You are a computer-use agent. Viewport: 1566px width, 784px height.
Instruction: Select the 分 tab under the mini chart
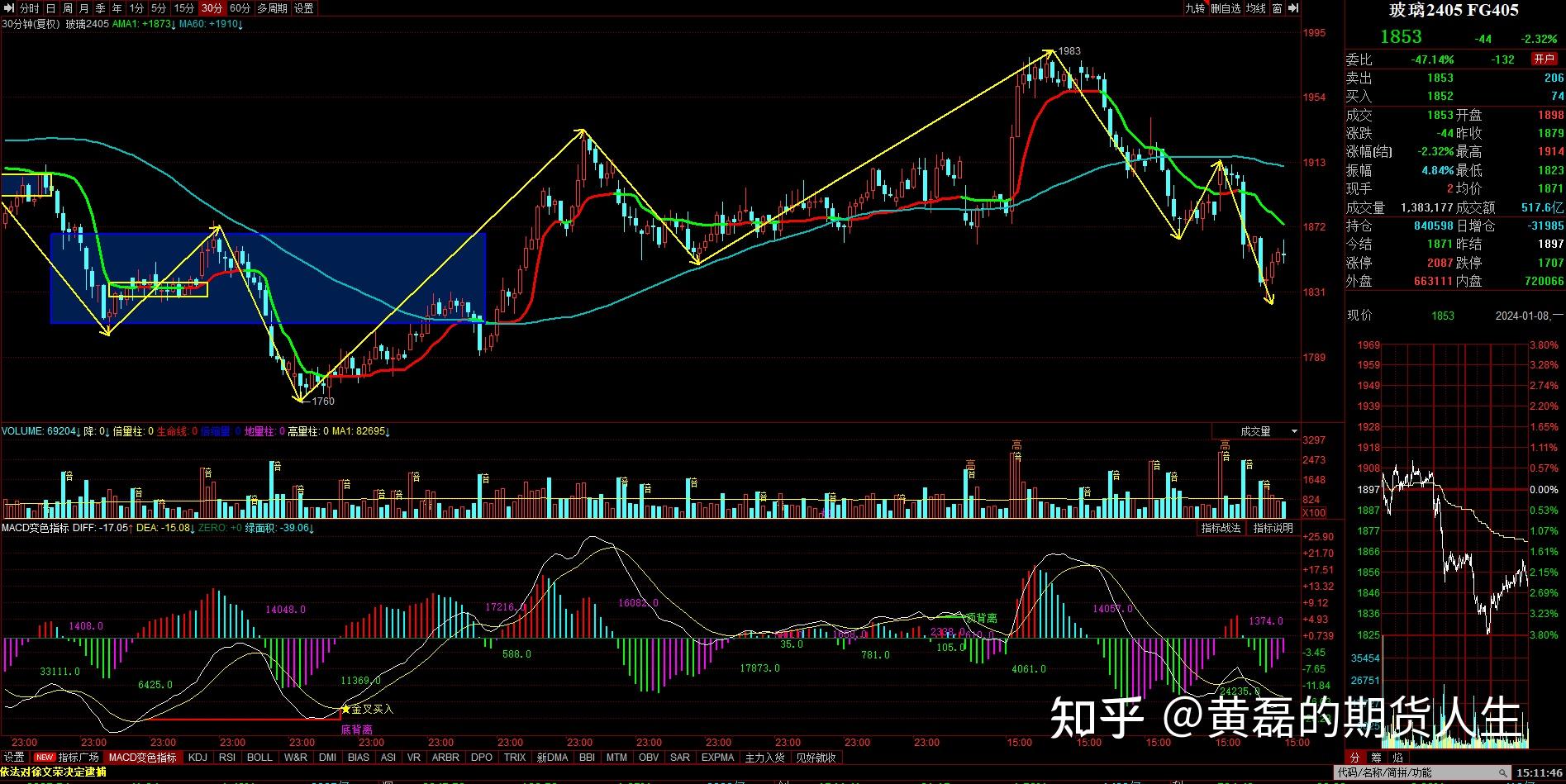(1354, 757)
